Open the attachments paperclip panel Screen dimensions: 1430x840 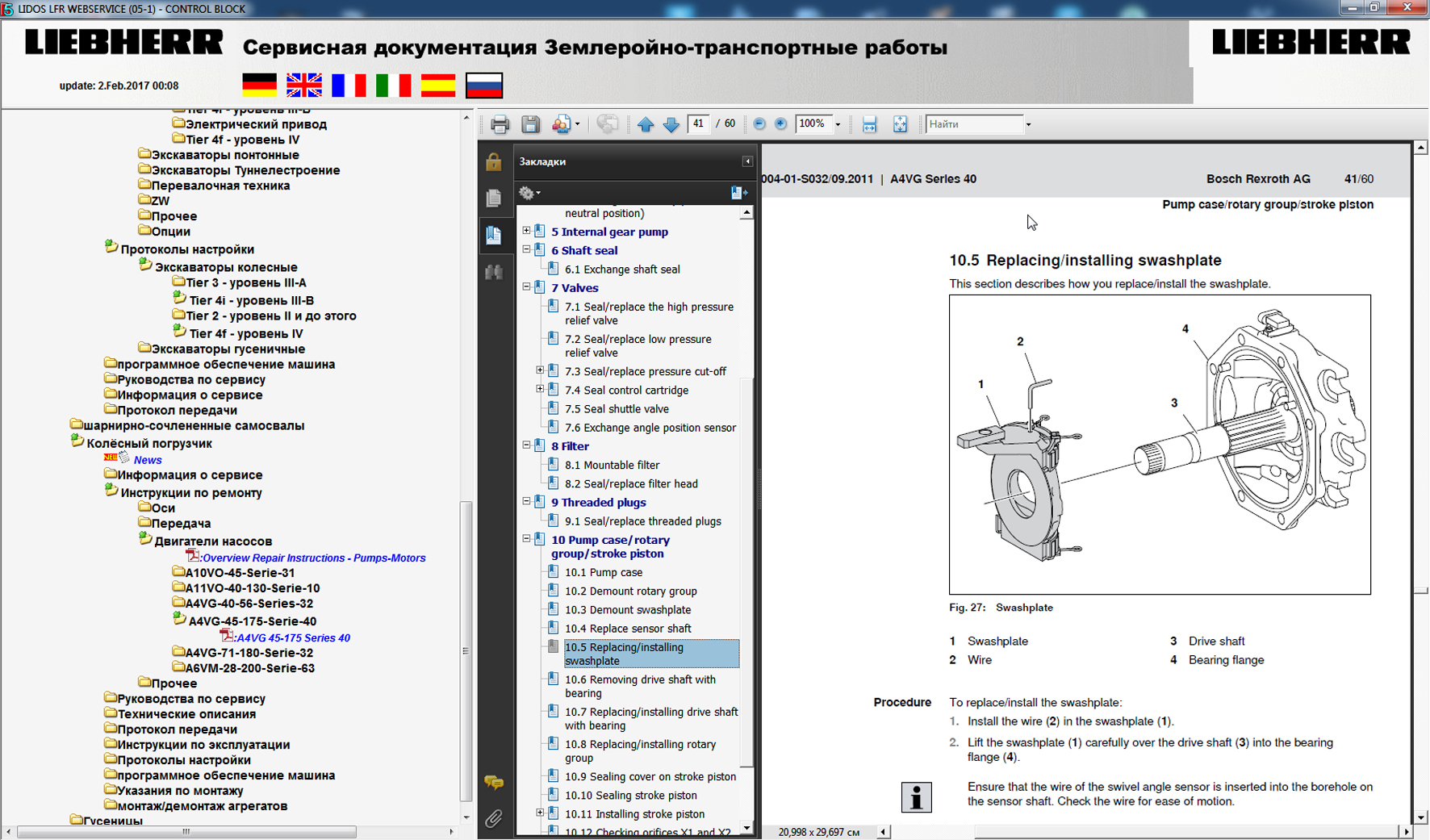coord(494,818)
